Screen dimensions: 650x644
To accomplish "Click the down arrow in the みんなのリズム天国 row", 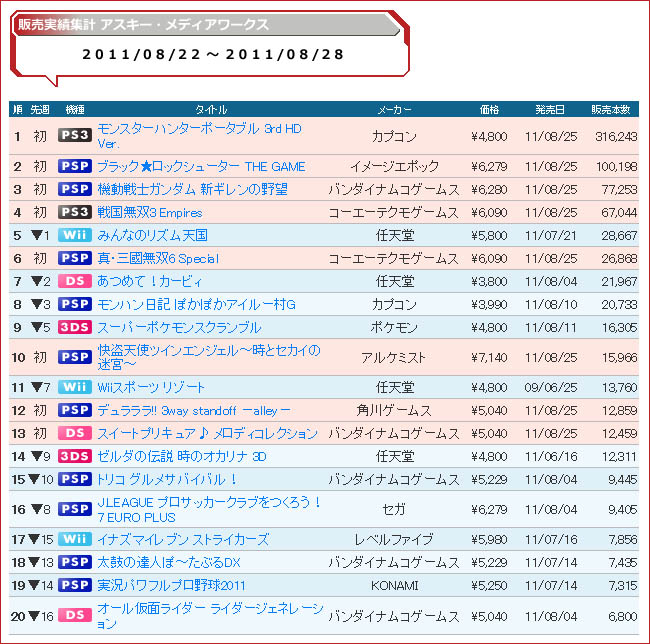I will coord(37,235).
